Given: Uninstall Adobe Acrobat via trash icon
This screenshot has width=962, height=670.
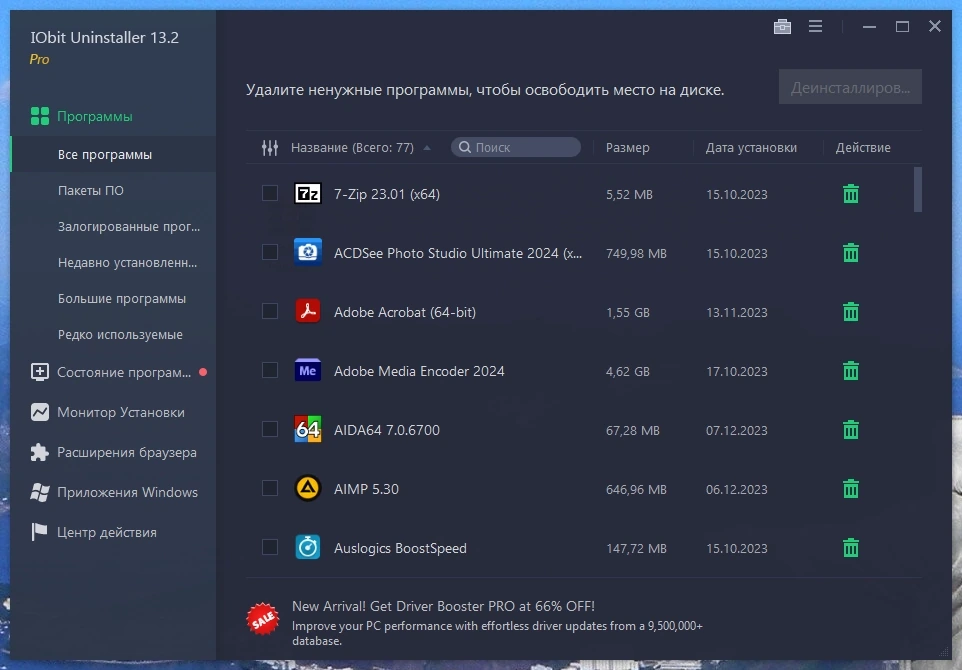Looking at the screenshot, I should [x=850, y=312].
